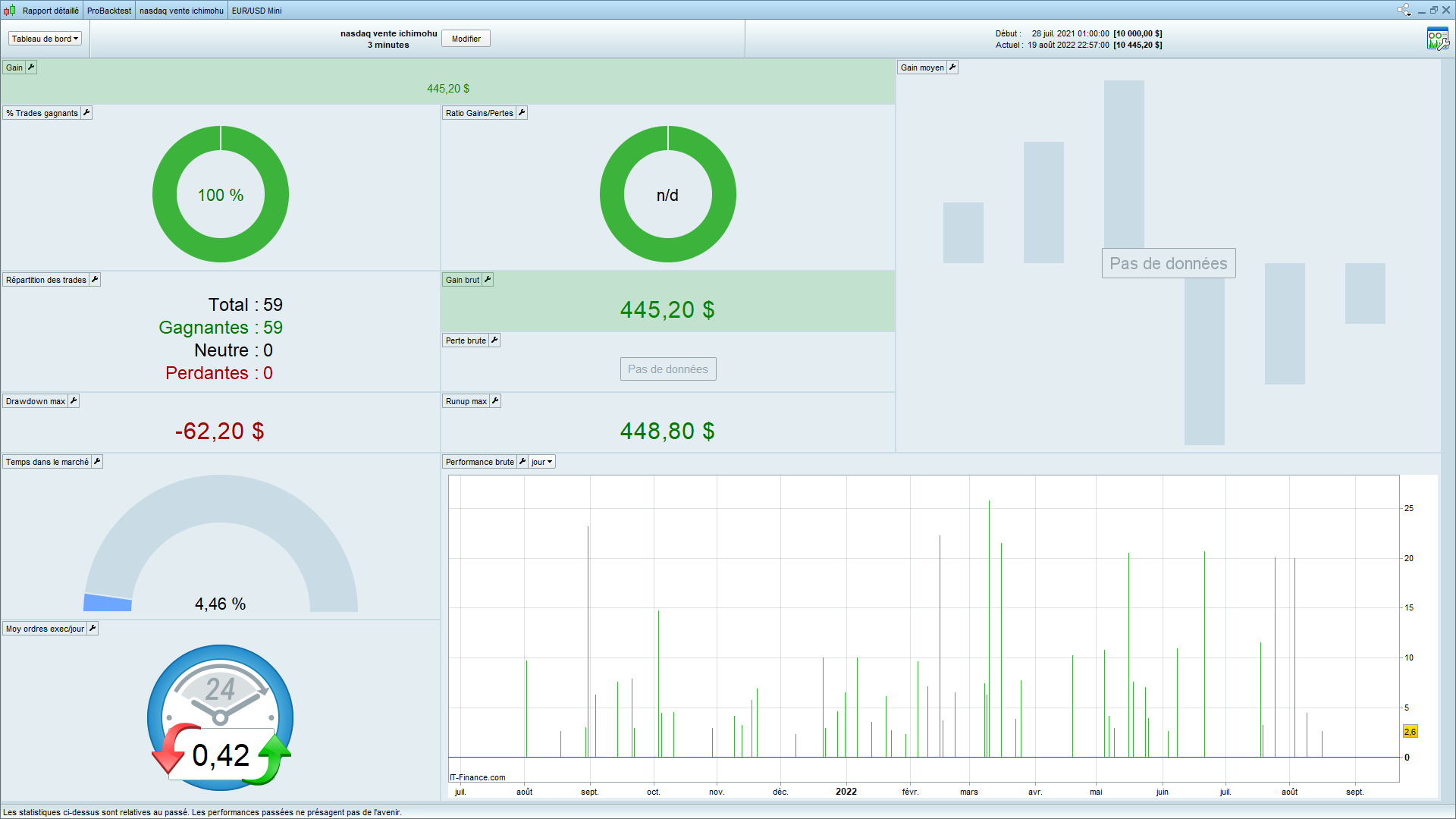Select the EUR/USD Mini tab

(x=256, y=11)
